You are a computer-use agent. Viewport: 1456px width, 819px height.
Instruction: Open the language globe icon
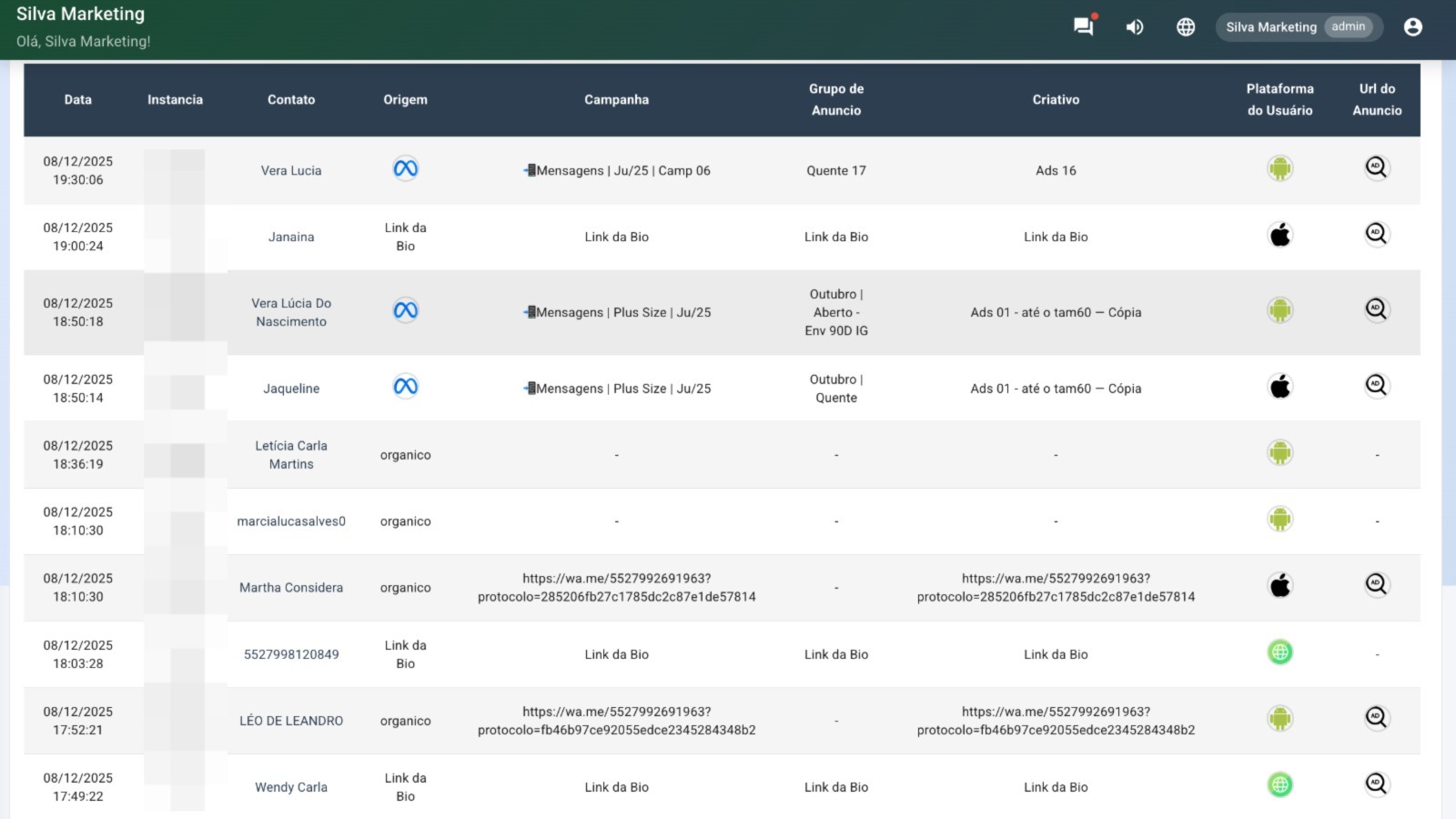pos(1185,27)
